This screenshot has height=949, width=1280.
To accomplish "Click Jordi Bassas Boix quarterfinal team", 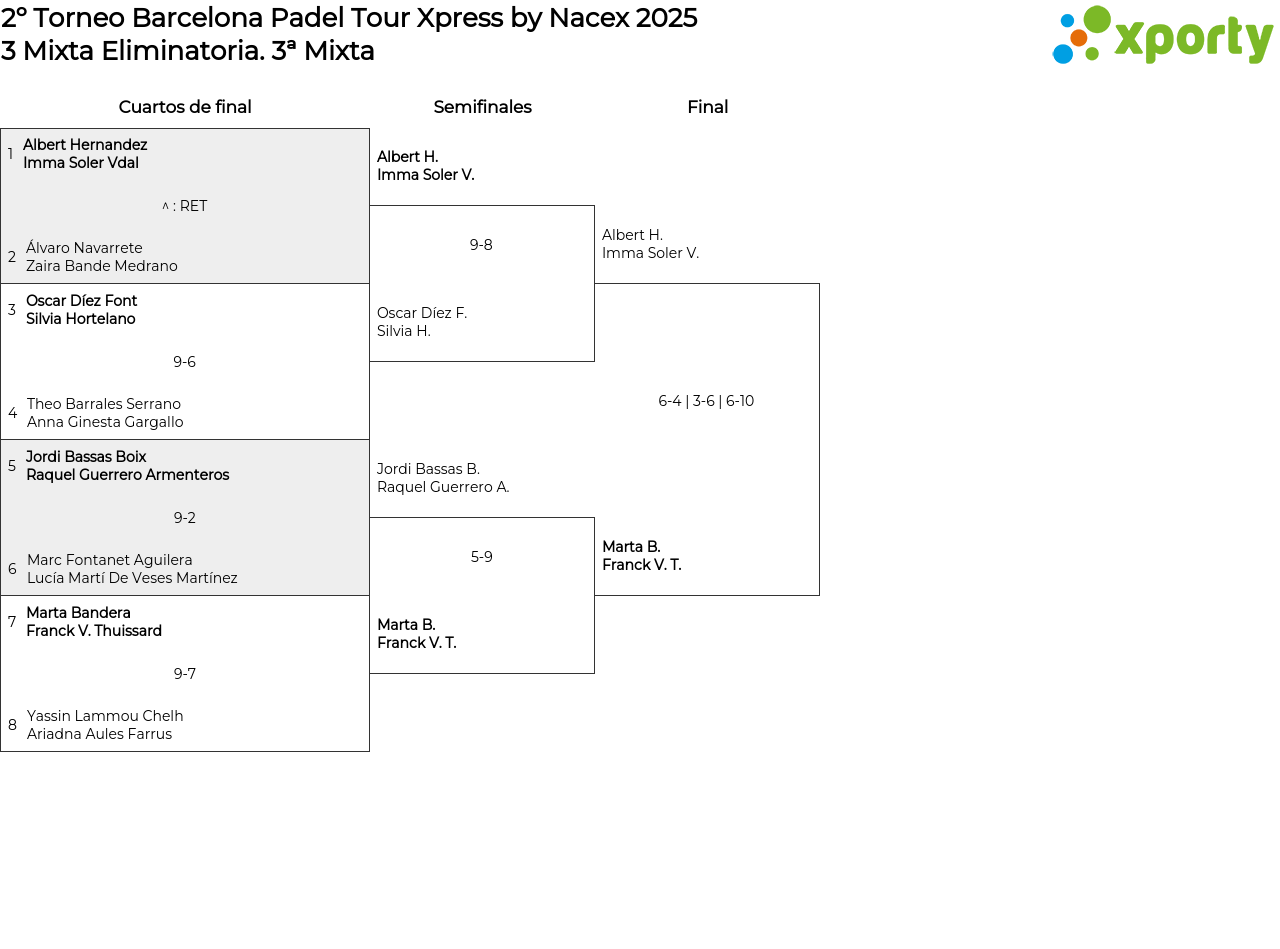I will point(127,466).
